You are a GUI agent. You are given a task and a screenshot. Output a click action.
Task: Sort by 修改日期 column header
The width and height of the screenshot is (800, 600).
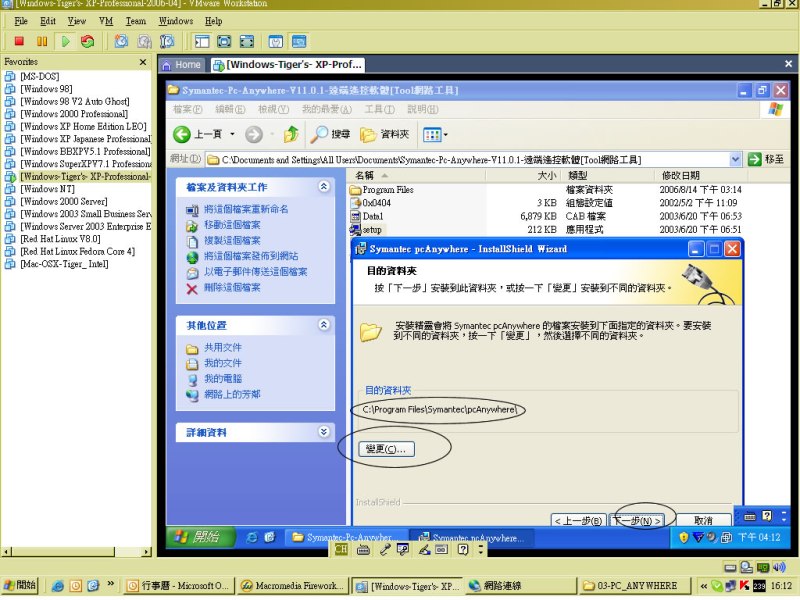point(701,176)
